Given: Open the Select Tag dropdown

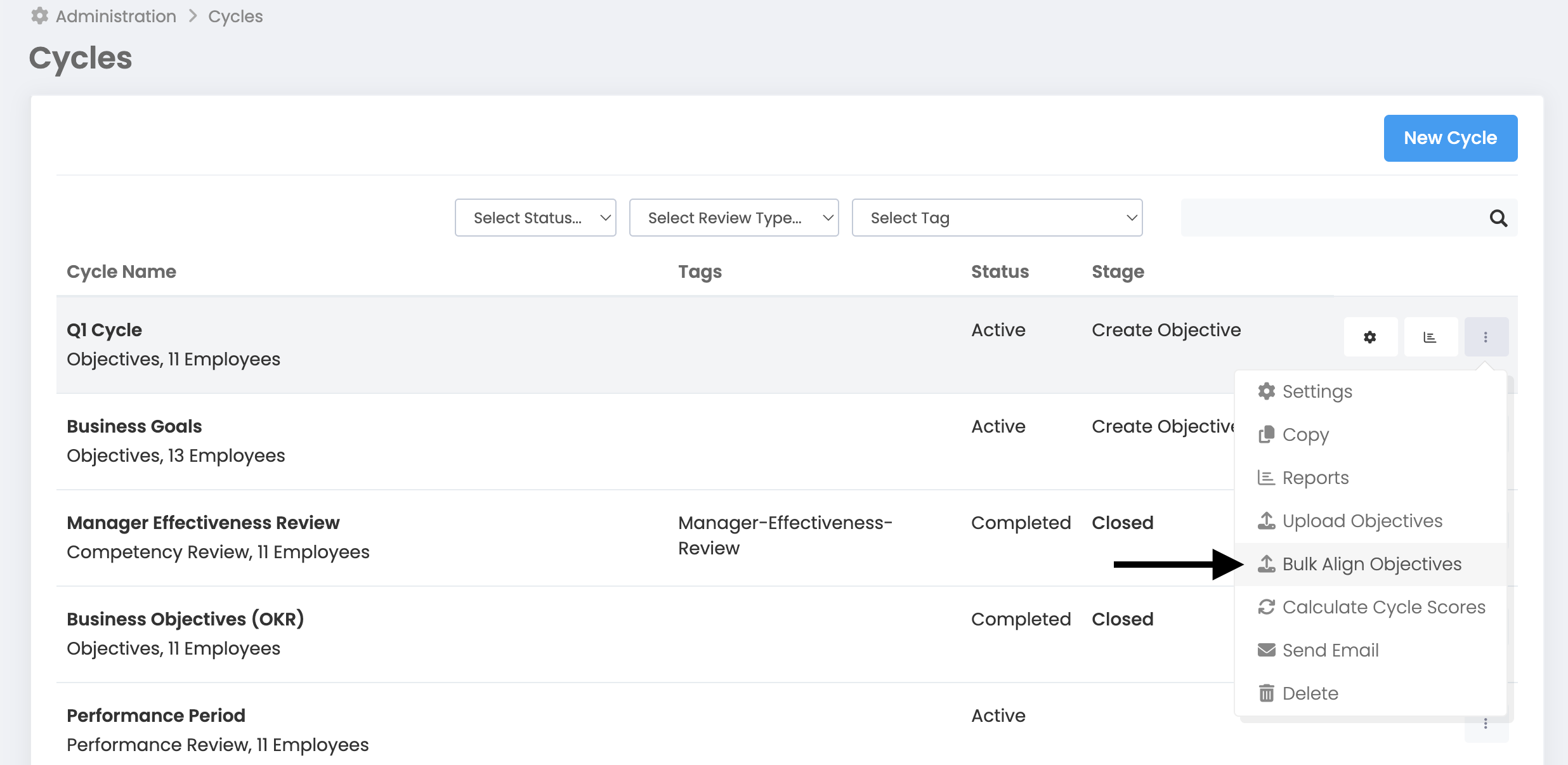Looking at the screenshot, I should point(996,218).
